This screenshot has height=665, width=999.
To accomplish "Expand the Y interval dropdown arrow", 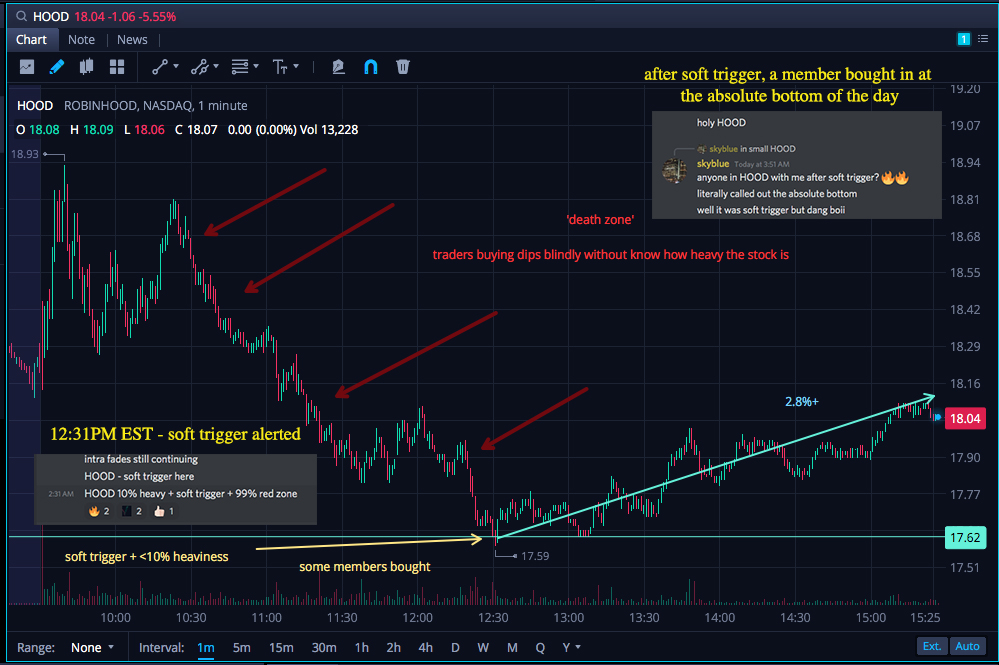I will pyautogui.click(x=578, y=647).
